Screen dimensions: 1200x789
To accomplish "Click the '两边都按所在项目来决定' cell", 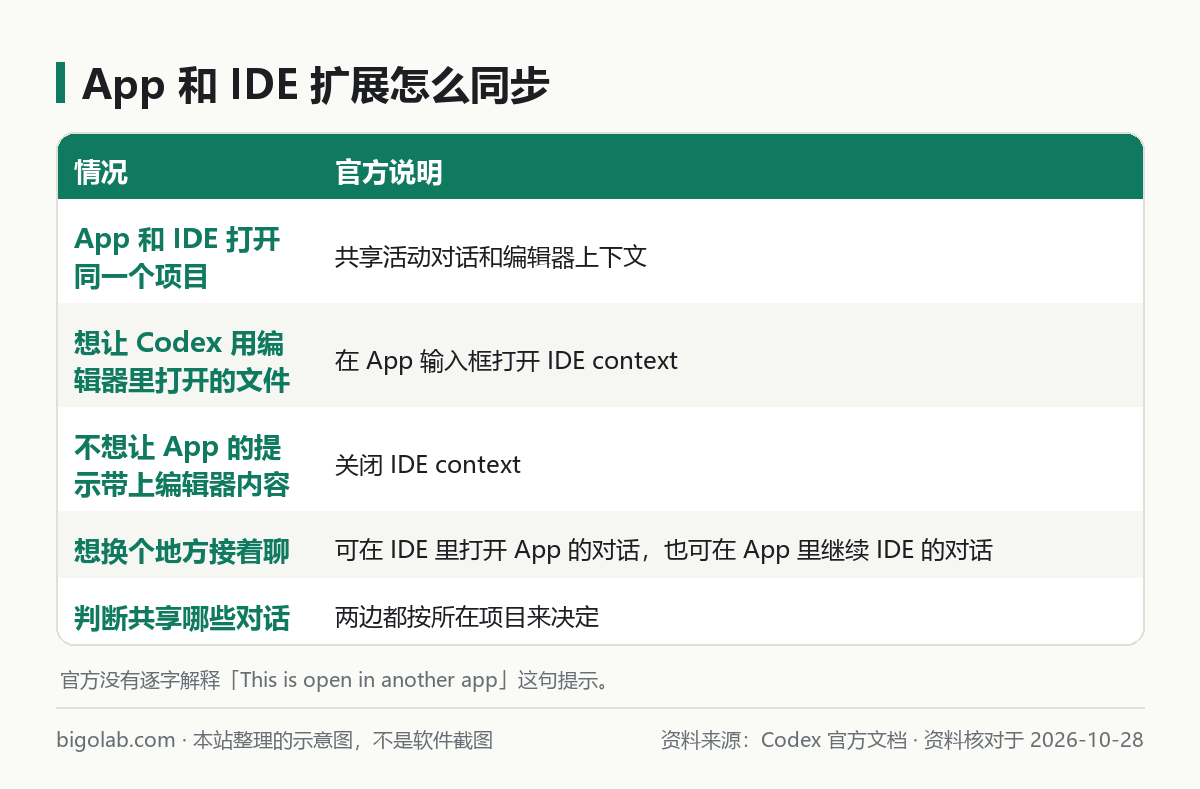I will tap(467, 618).
